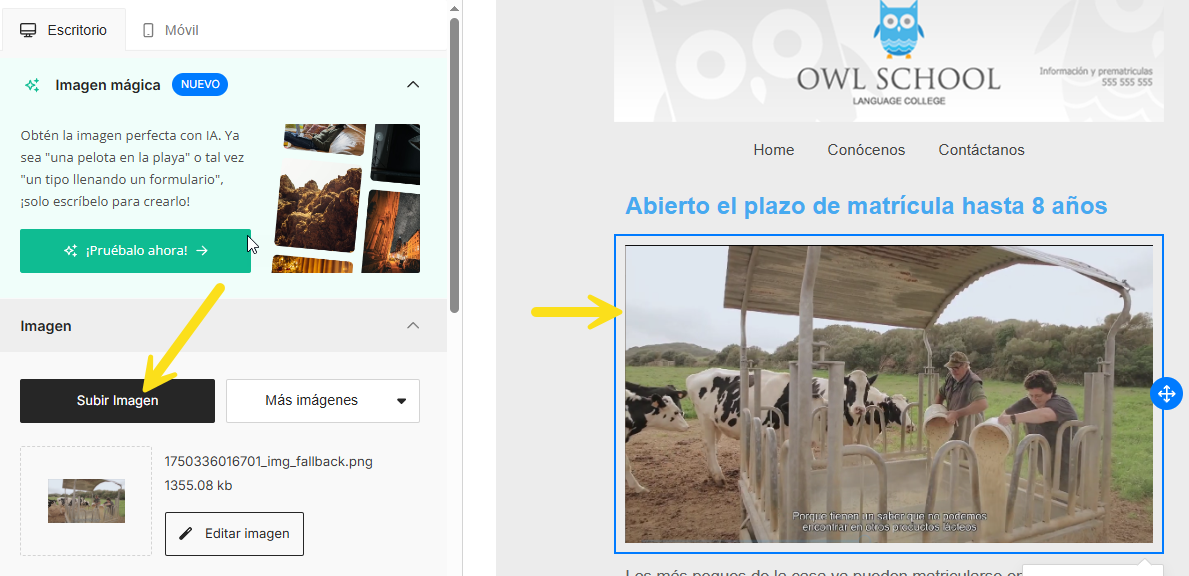This screenshot has height=576, width=1189.
Task: Open the Contáctanos navigation link
Action: click(x=981, y=150)
